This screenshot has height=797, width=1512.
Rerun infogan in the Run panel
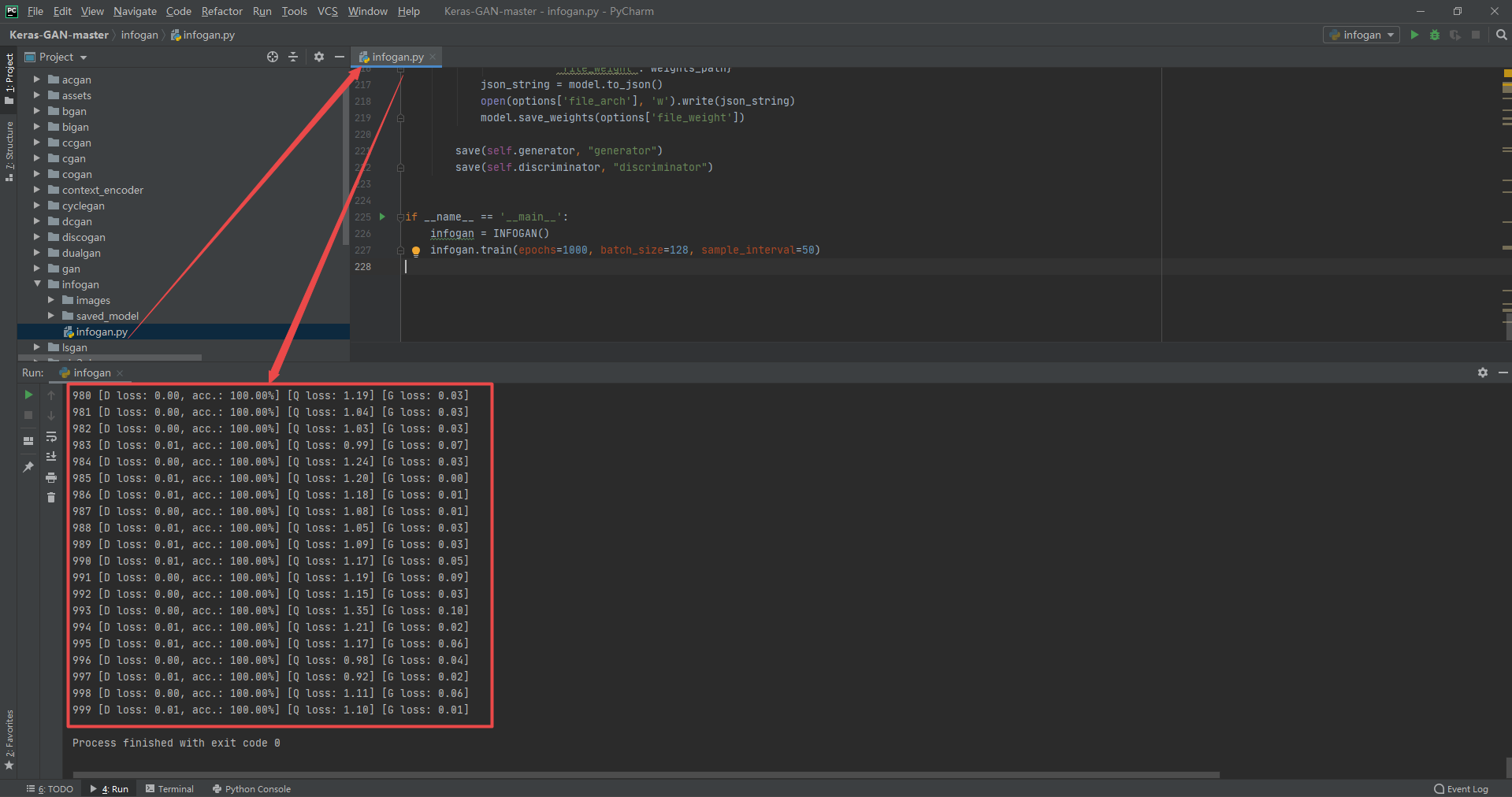pos(28,395)
